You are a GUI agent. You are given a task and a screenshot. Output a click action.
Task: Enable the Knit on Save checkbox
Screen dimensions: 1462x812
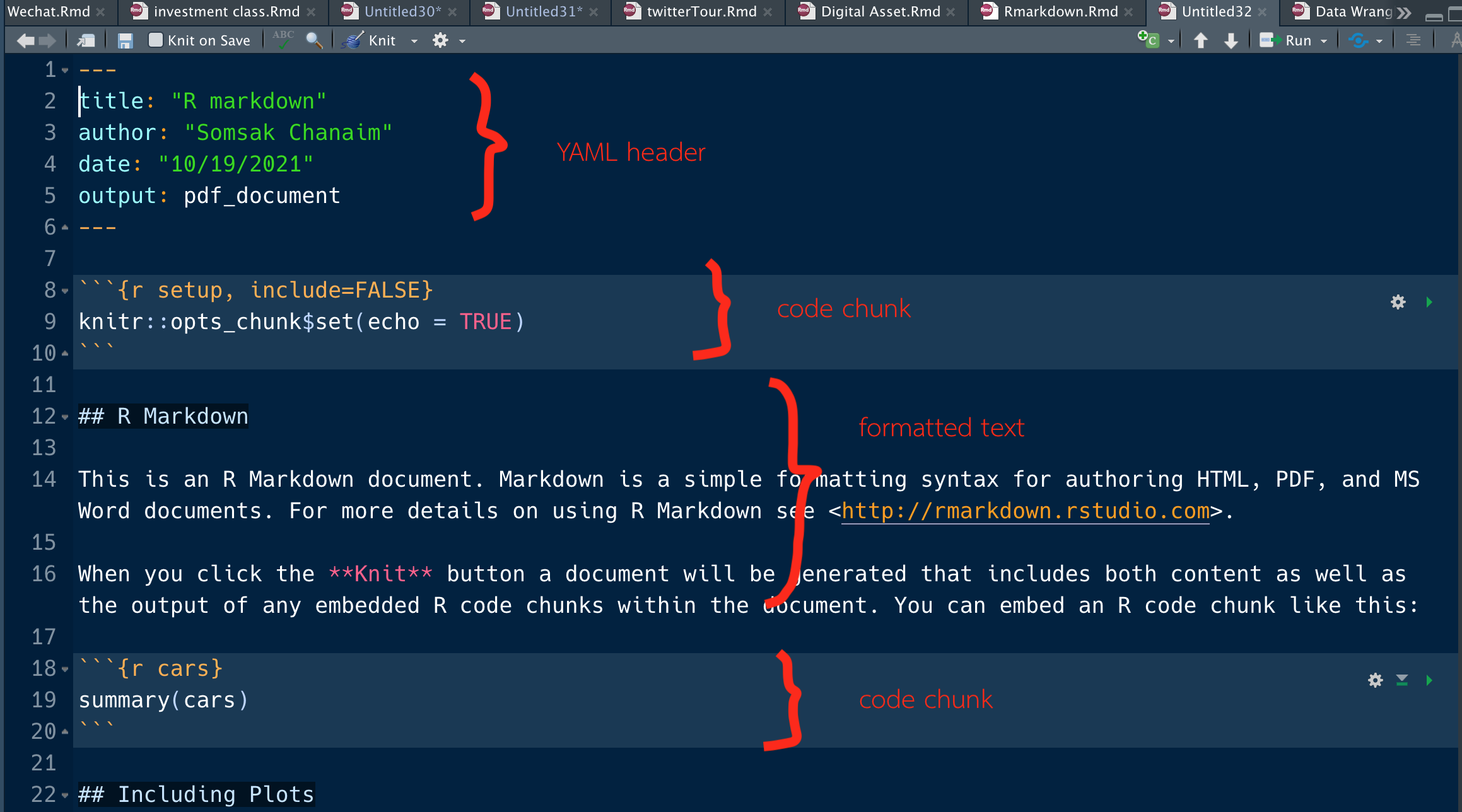click(156, 40)
